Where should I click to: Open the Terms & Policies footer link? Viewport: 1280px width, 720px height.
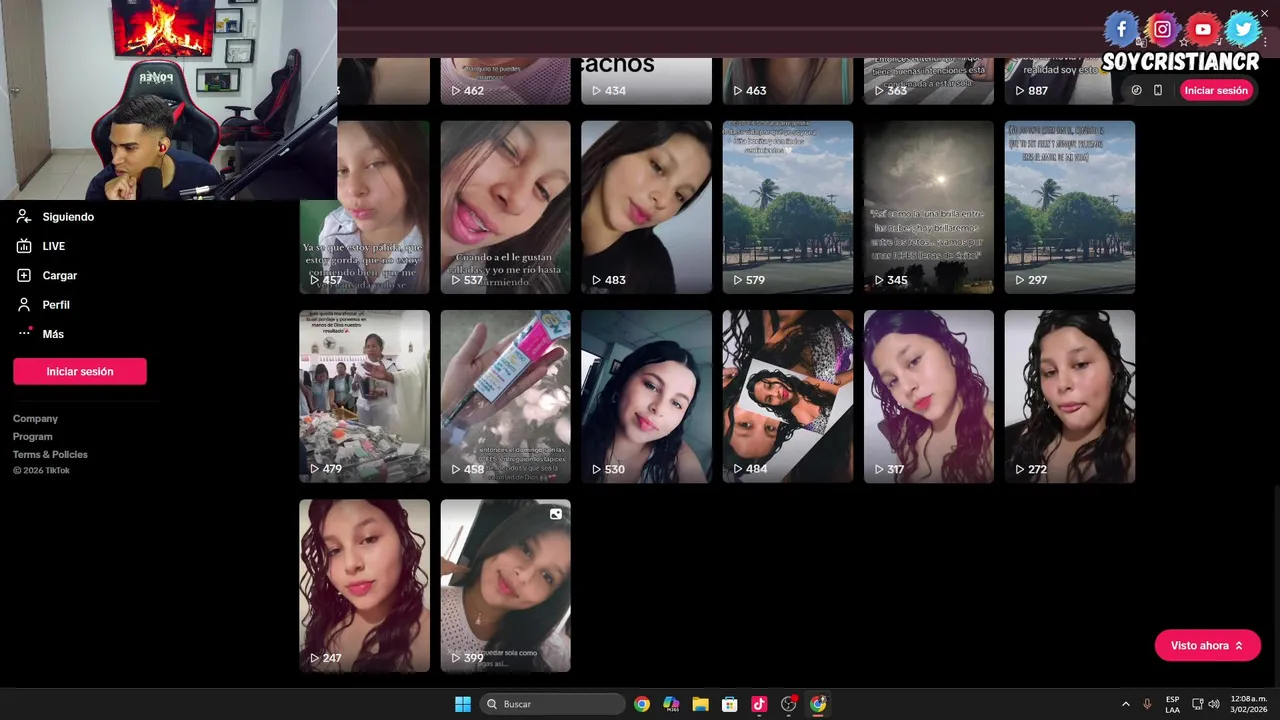point(50,455)
